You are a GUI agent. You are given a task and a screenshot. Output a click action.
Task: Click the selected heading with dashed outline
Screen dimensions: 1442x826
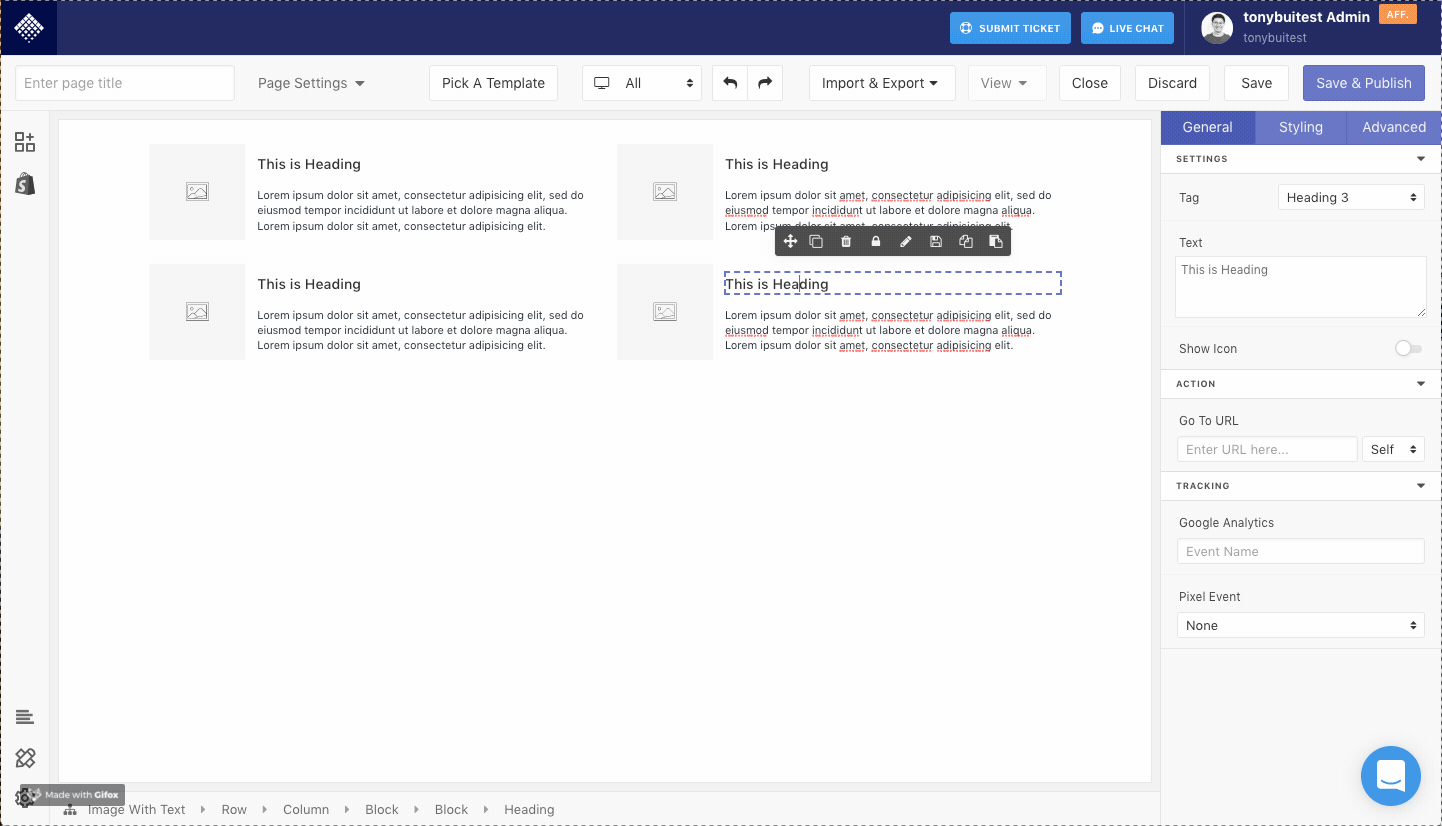click(x=892, y=284)
